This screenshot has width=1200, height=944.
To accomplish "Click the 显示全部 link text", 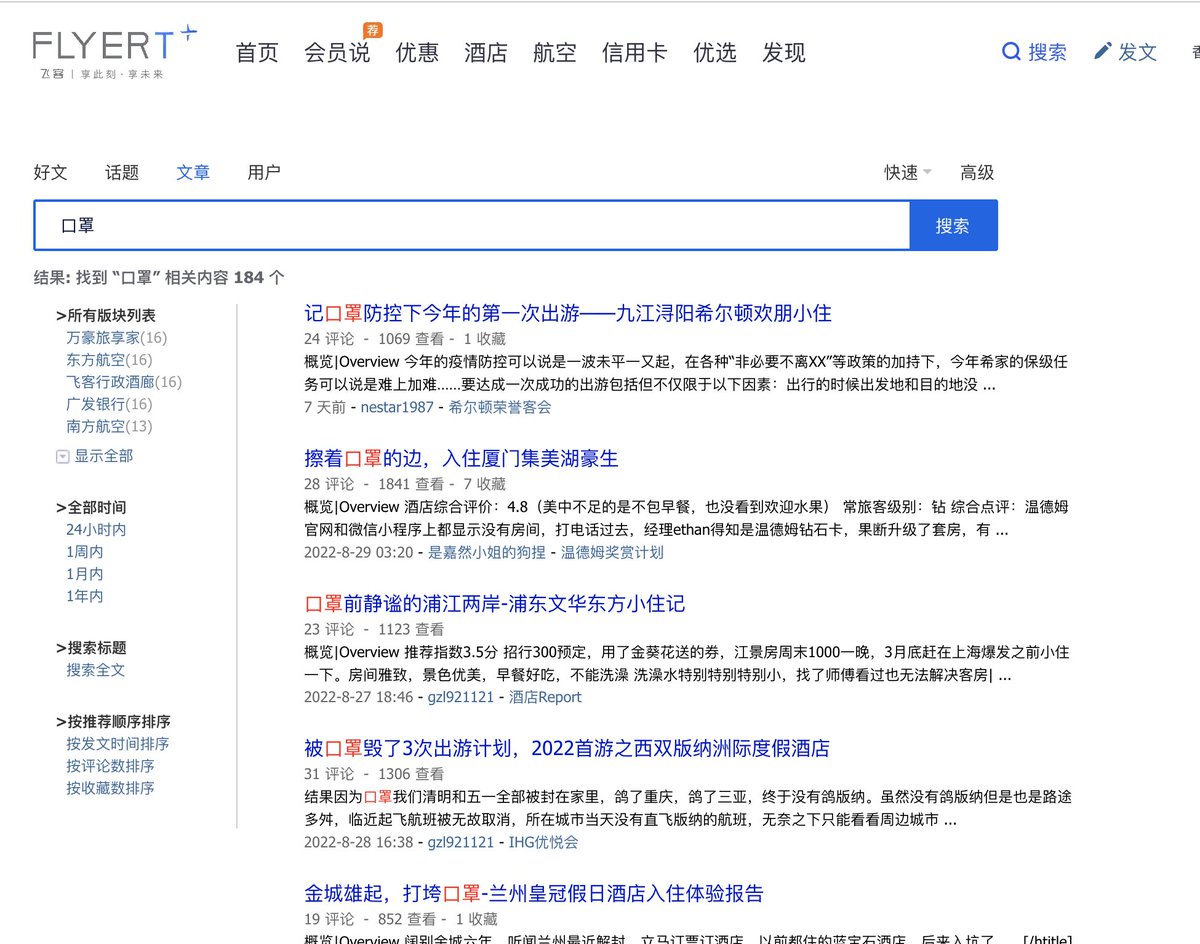I will tap(104, 456).
